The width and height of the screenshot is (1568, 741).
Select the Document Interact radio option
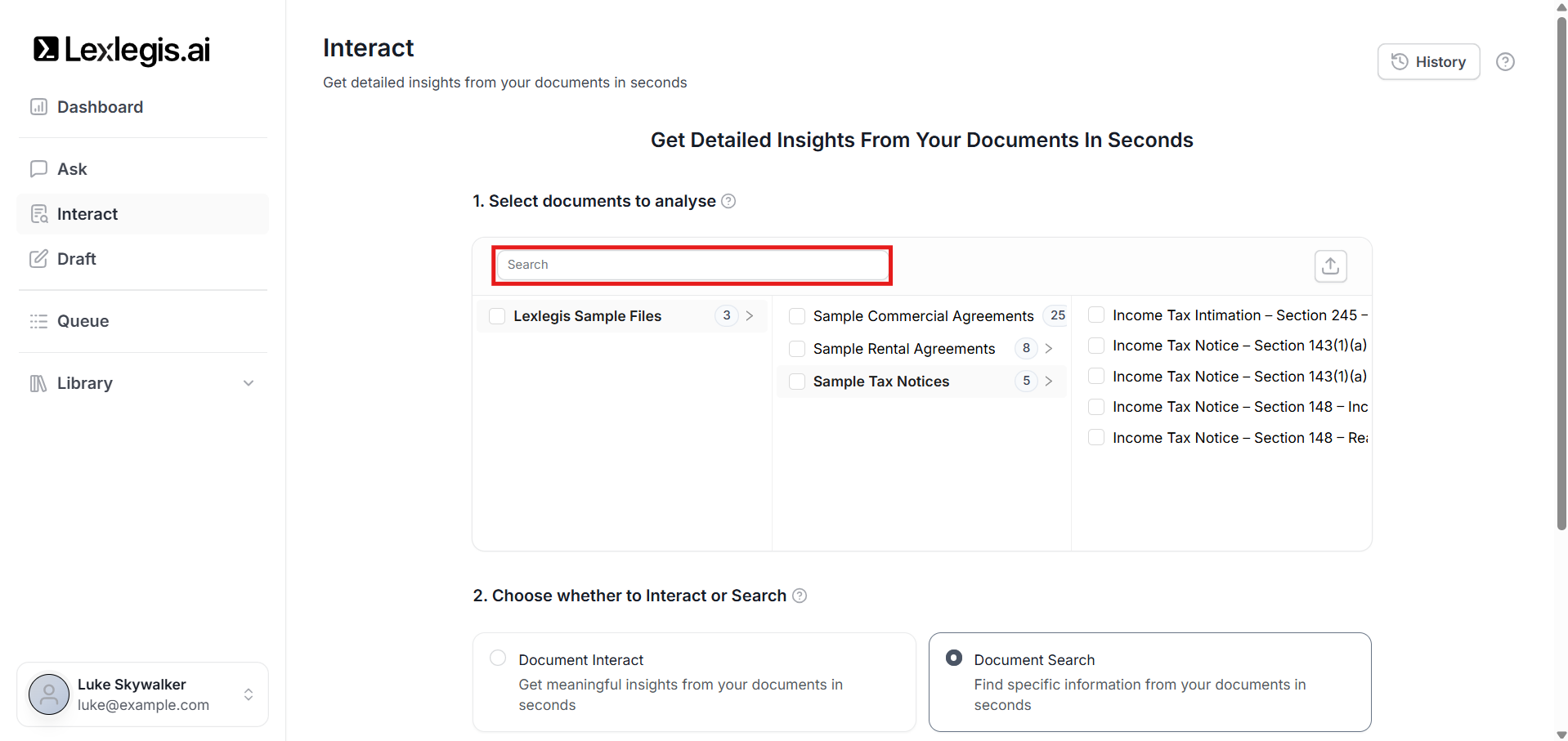(x=498, y=658)
